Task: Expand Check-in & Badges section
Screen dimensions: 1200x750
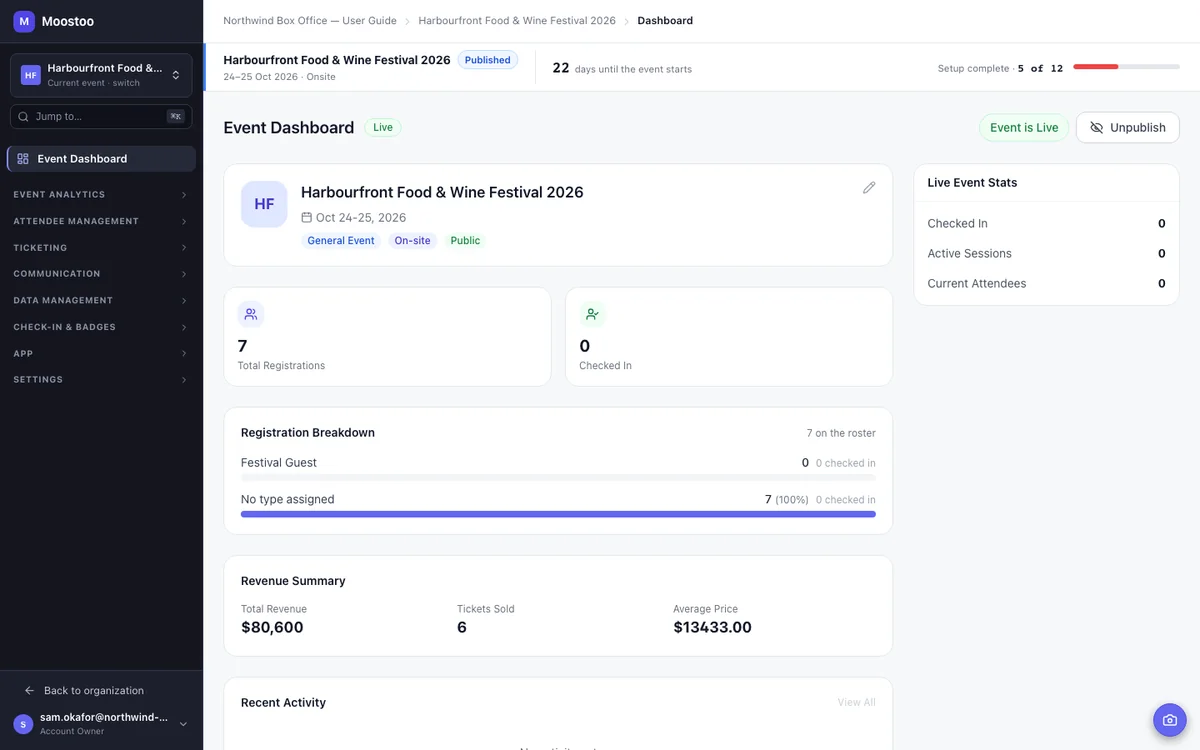Action: point(101,327)
